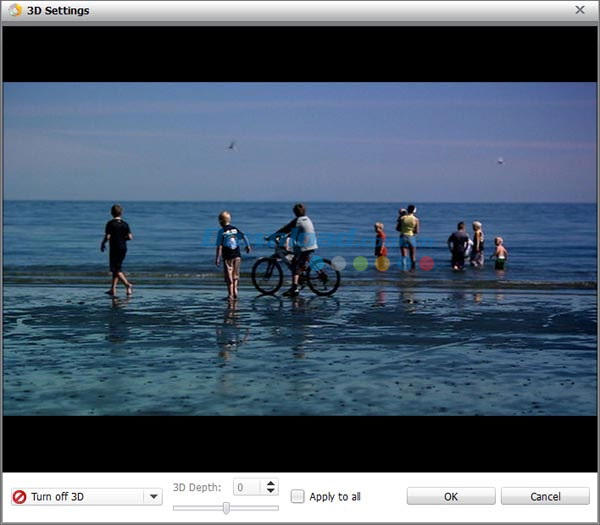Click the red Turn off 3D icon
The height and width of the screenshot is (525, 600).
[20, 497]
